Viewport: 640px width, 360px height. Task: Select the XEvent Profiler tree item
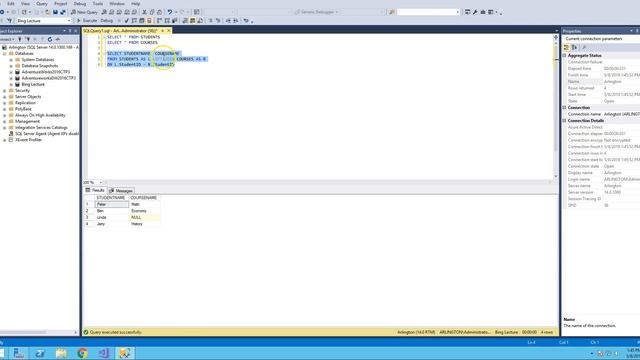point(29,140)
